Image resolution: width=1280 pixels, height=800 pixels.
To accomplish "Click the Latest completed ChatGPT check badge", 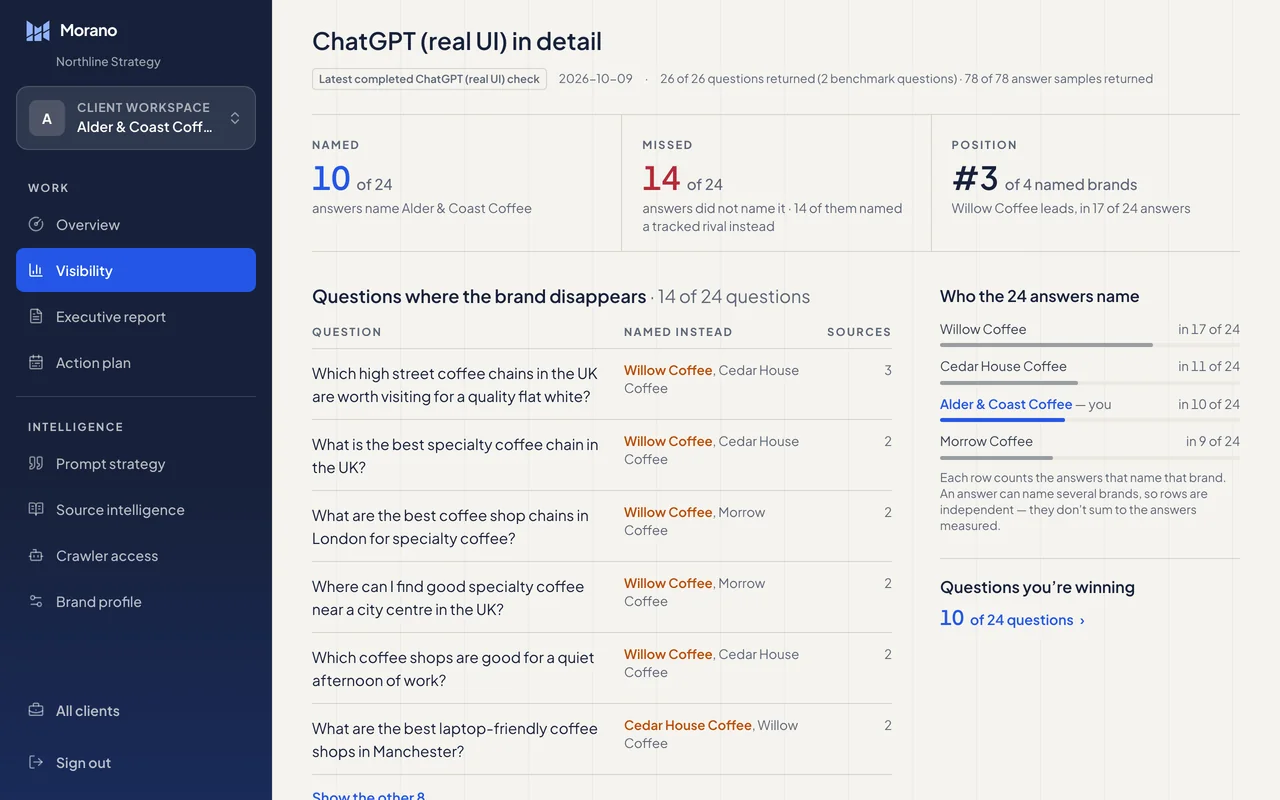I will point(429,78).
